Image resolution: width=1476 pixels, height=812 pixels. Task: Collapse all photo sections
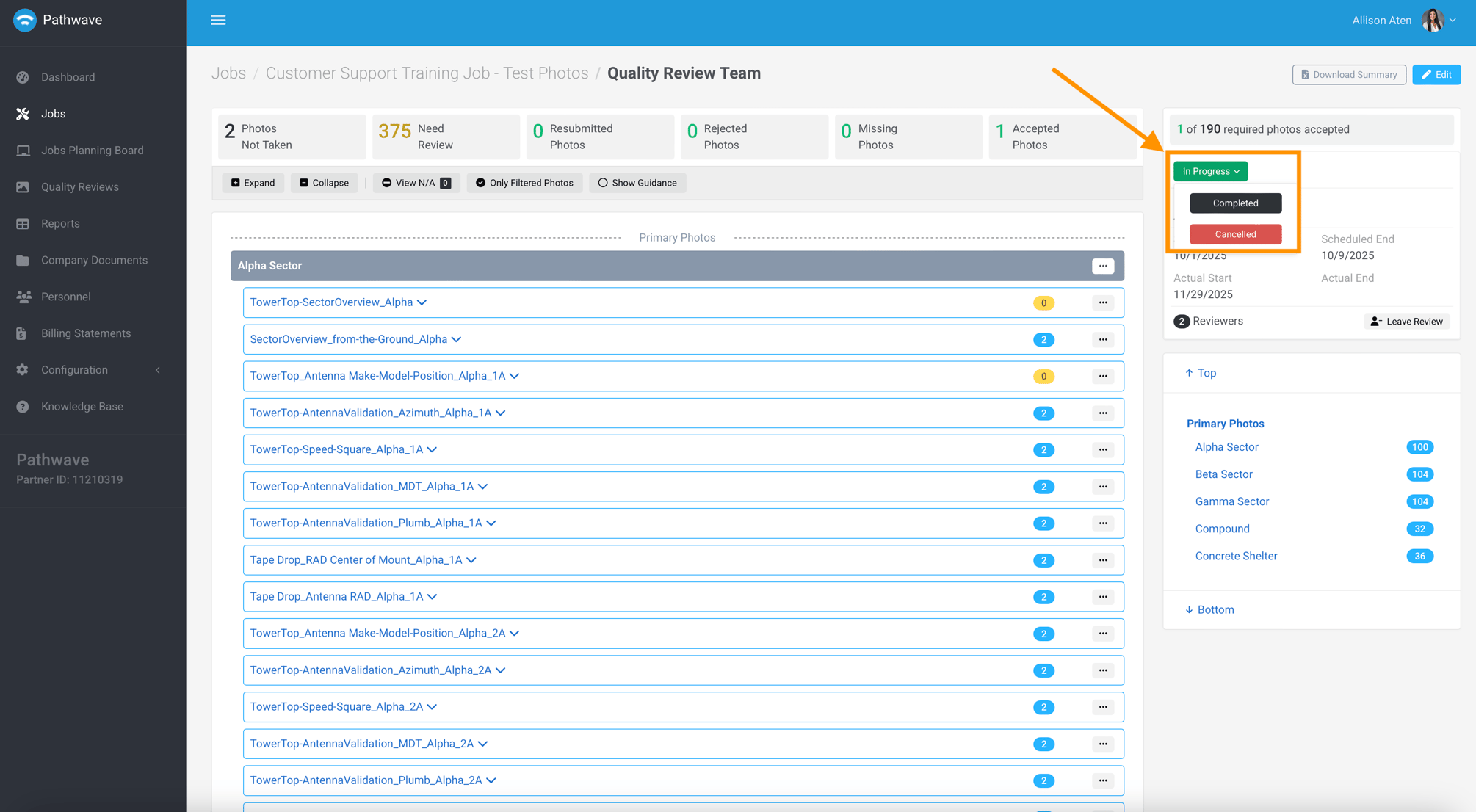324,183
